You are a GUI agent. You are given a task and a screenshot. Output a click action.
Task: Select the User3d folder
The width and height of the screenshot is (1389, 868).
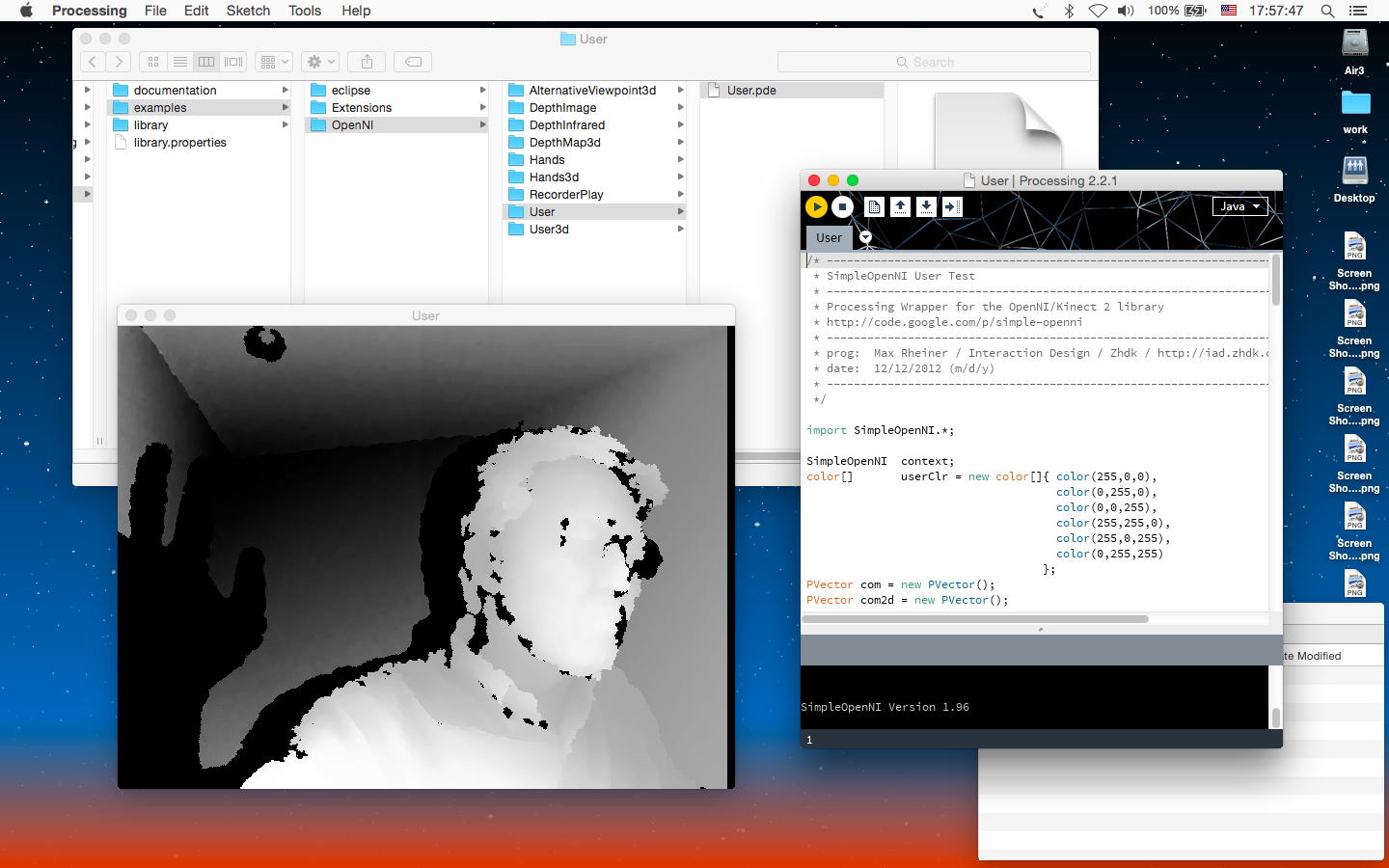594,230
